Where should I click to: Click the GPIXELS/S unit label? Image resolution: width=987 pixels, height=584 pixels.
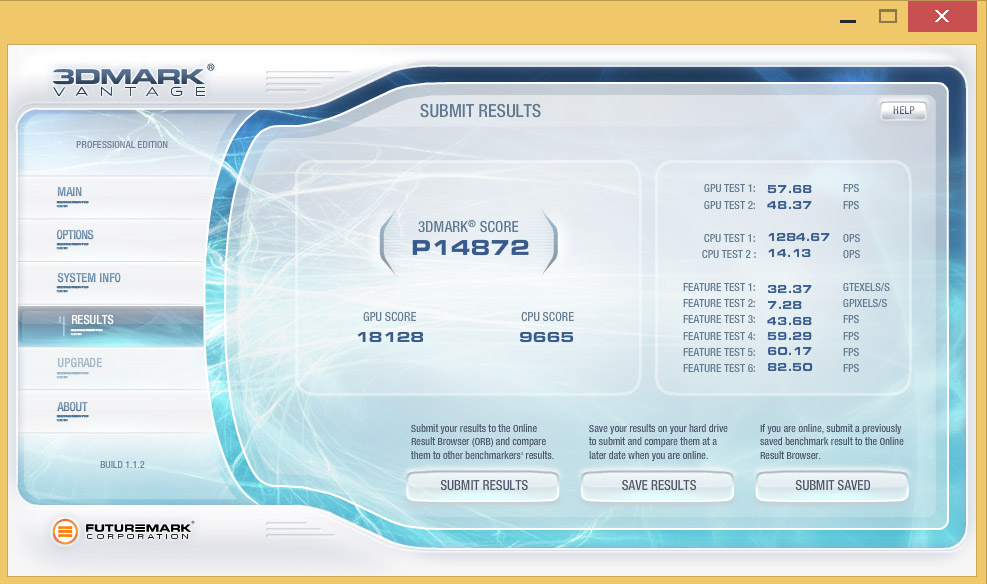(865, 303)
